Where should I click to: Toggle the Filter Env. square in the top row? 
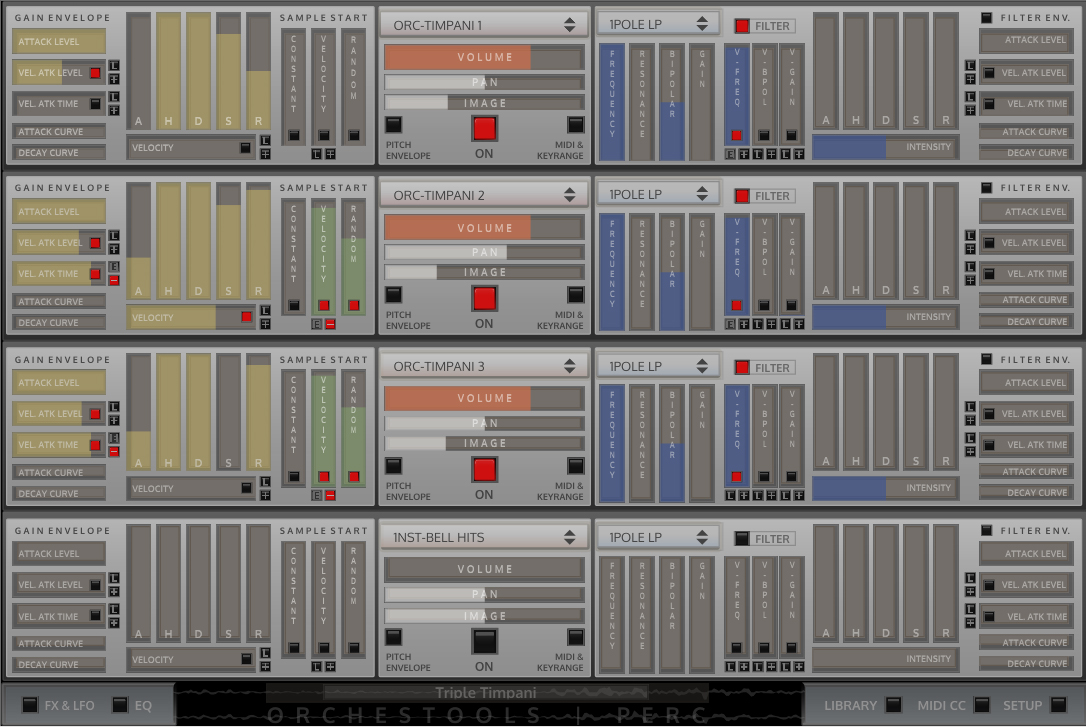pos(987,17)
